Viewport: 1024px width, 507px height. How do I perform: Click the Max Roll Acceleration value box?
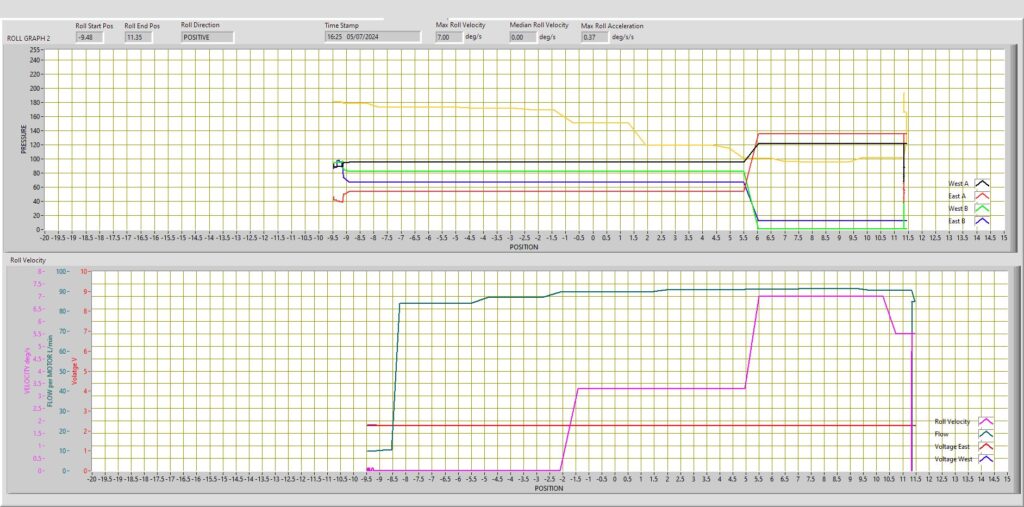click(x=595, y=37)
